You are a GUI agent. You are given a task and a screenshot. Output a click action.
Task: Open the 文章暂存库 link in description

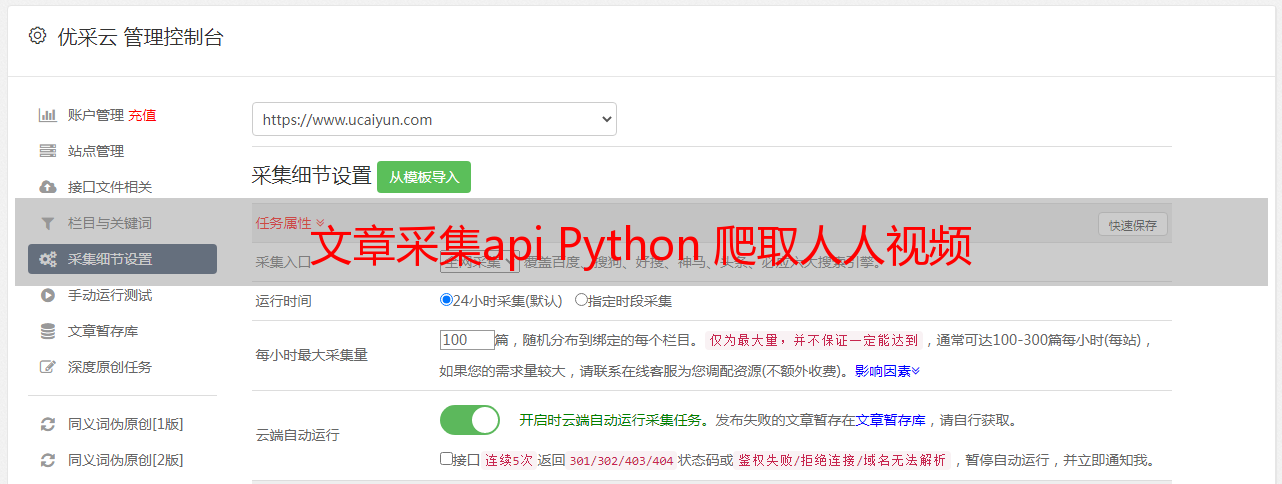tap(890, 420)
